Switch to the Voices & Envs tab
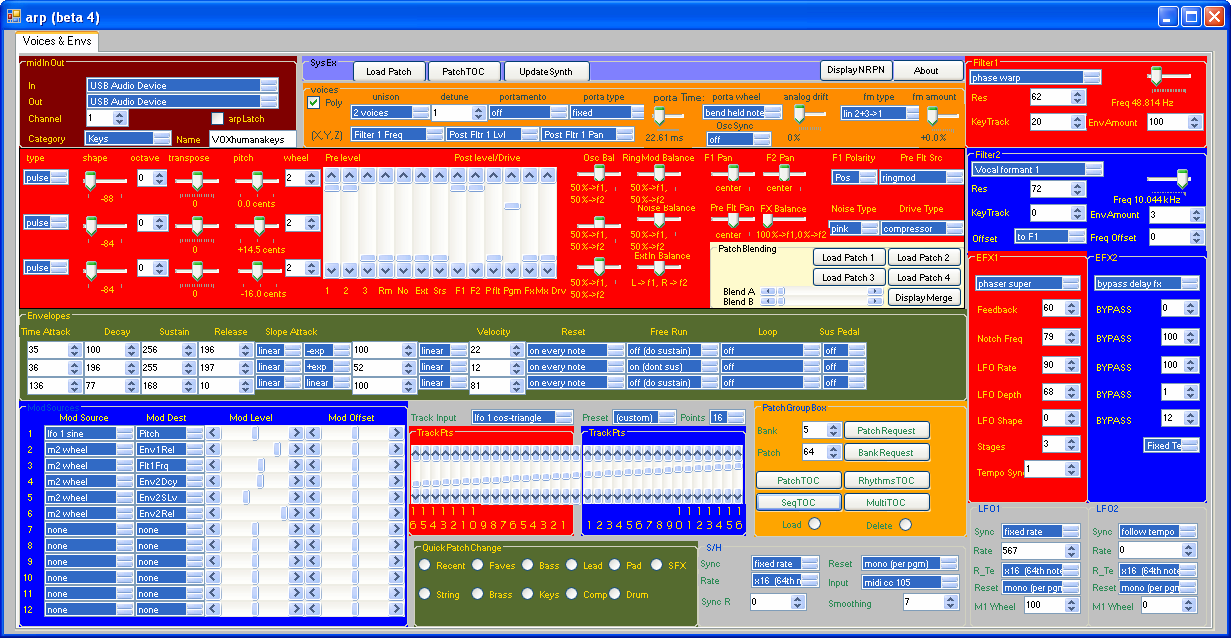1231x638 pixels. coord(56,41)
